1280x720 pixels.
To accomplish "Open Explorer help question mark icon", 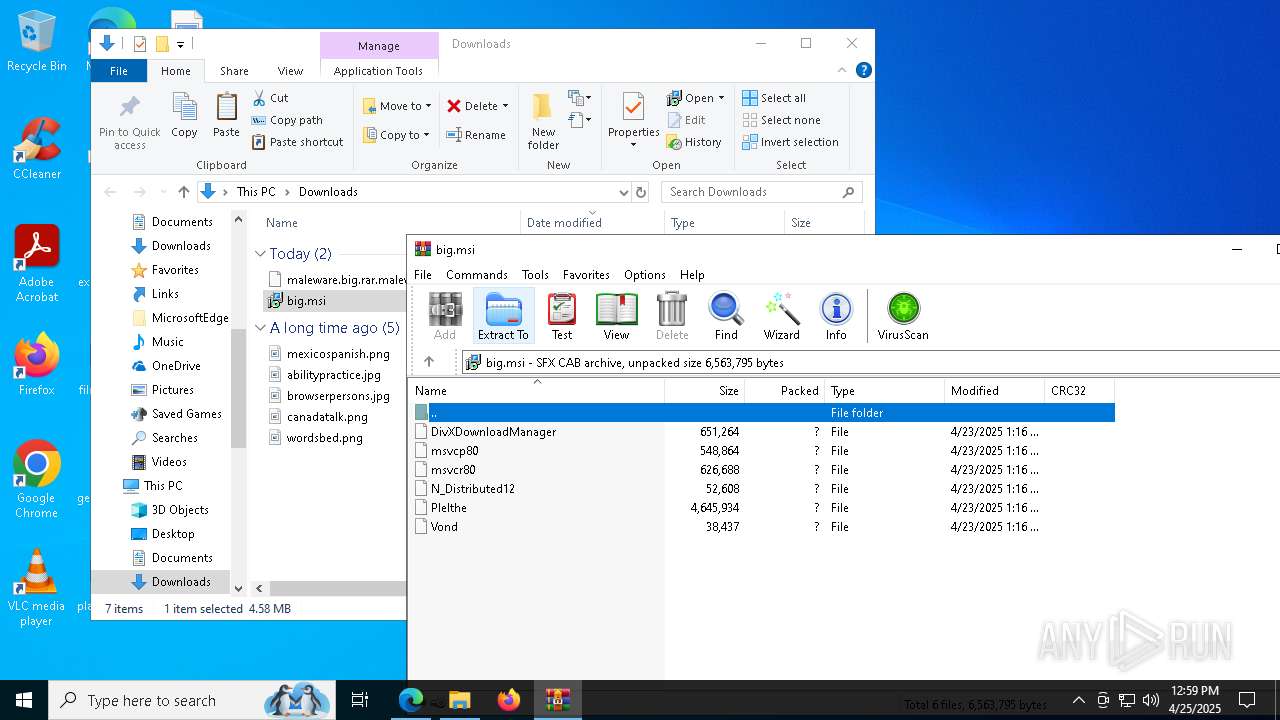I will coord(864,70).
